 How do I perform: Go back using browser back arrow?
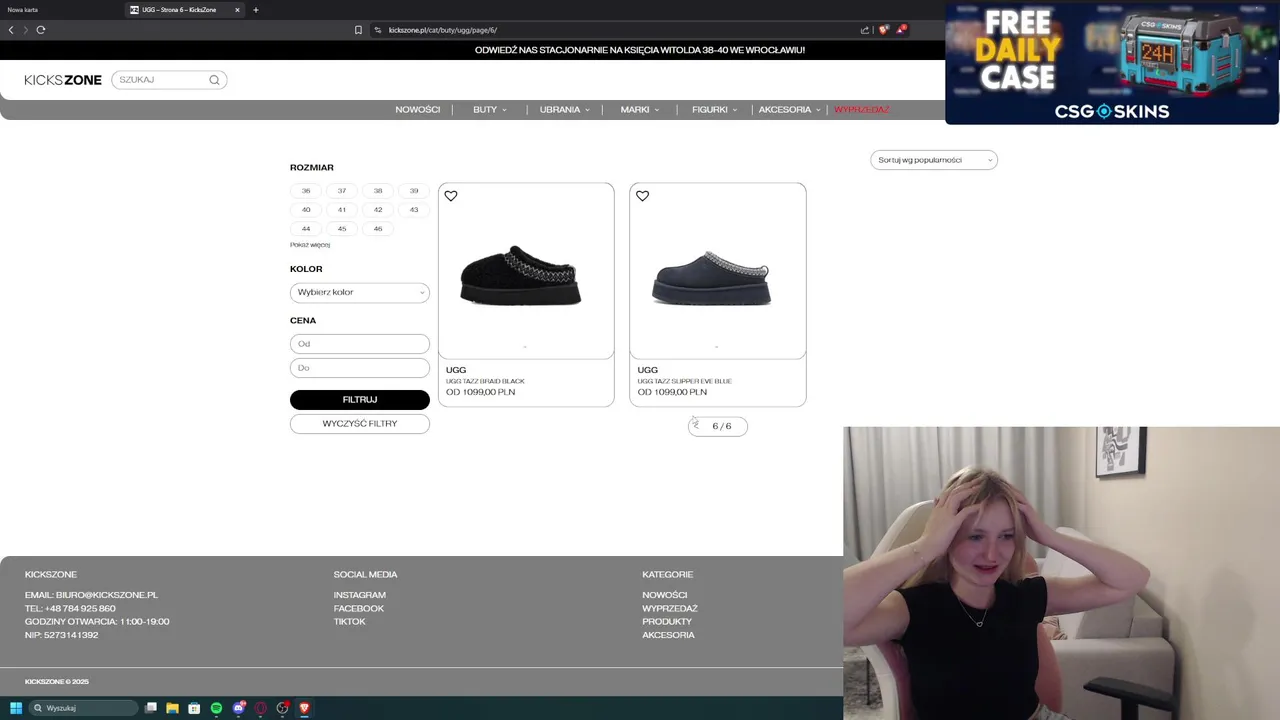[11, 30]
